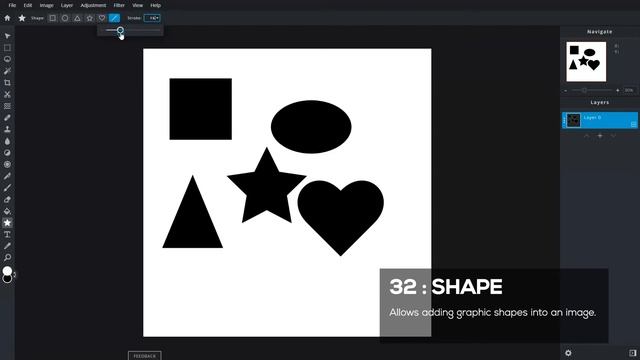640x360 pixels.
Task: Click the Layer 0 thumbnail
Action: tap(573, 120)
